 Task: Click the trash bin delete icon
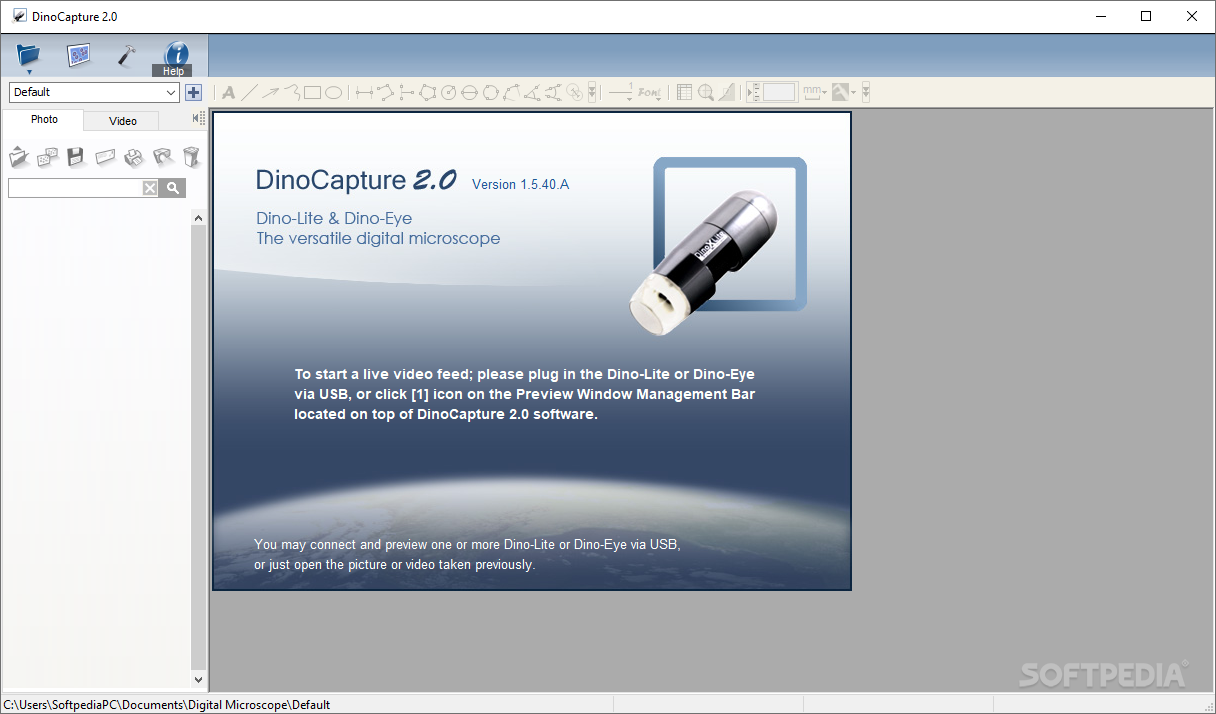coord(191,156)
